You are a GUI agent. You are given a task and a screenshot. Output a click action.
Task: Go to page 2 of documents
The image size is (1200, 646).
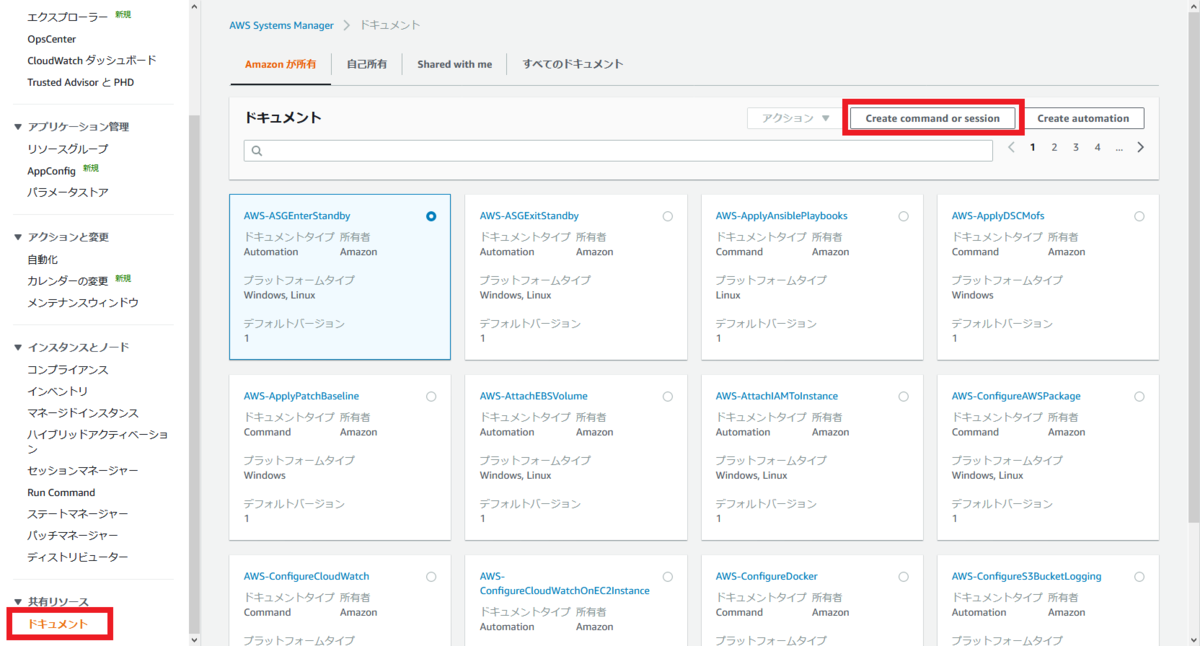coord(1054,147)
